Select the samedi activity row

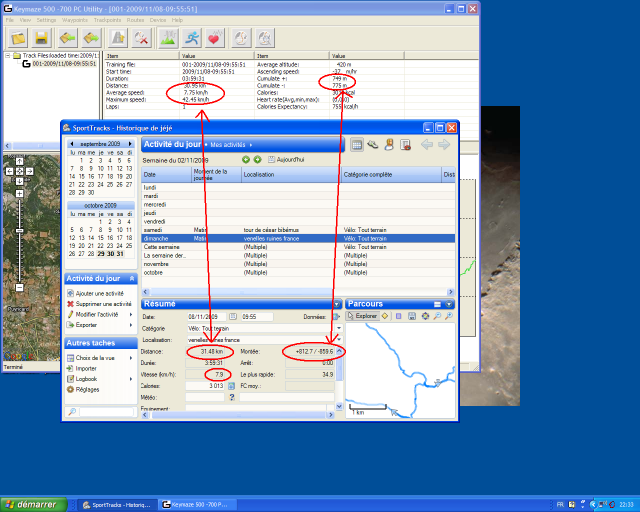[x=298, y=230]
